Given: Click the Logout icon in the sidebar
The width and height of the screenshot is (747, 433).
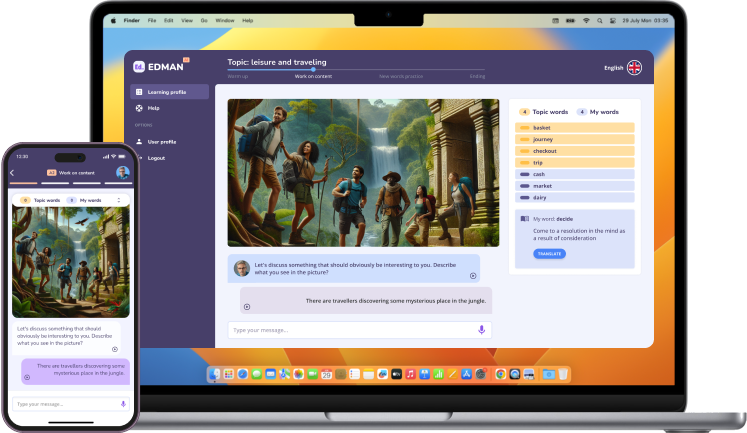Looking at the screenshot, I should click(x=139, y=158).
